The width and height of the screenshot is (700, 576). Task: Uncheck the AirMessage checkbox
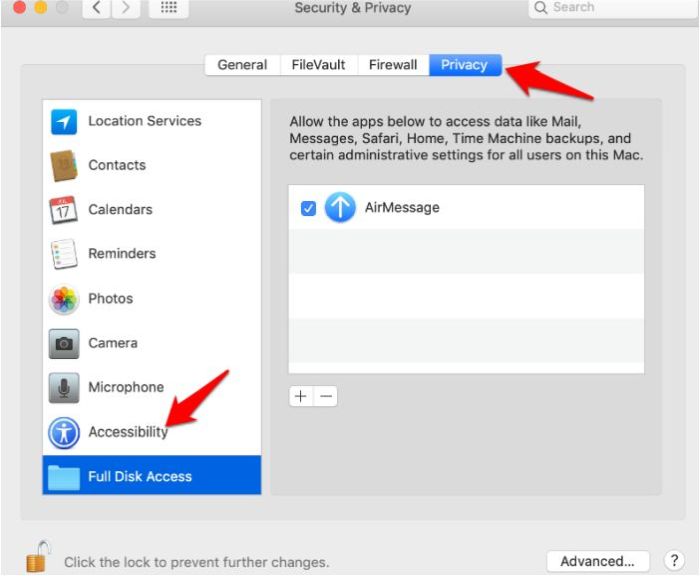click(x=308, y=209)
